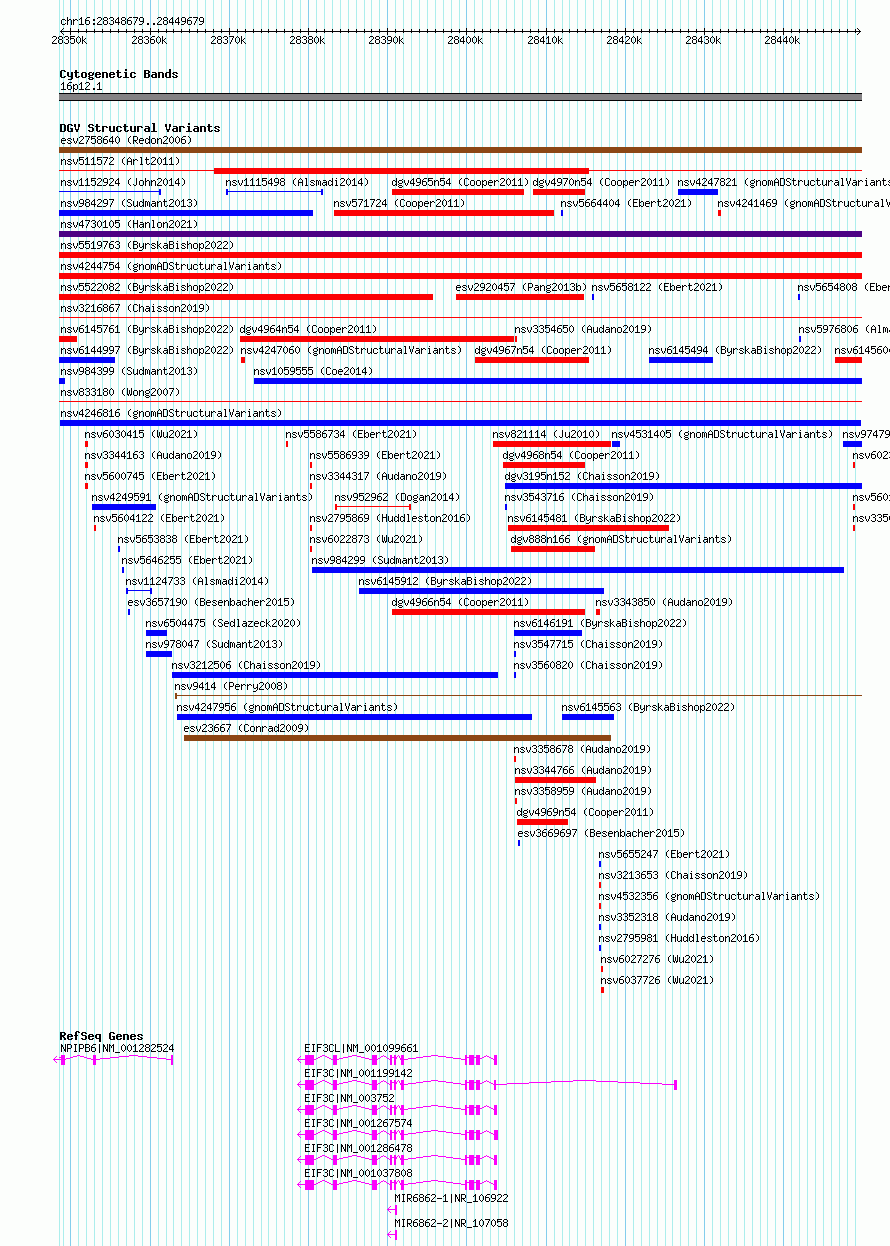
Task: Click nsv6037726 (Wu2021) label
Action: pos(658,980)
